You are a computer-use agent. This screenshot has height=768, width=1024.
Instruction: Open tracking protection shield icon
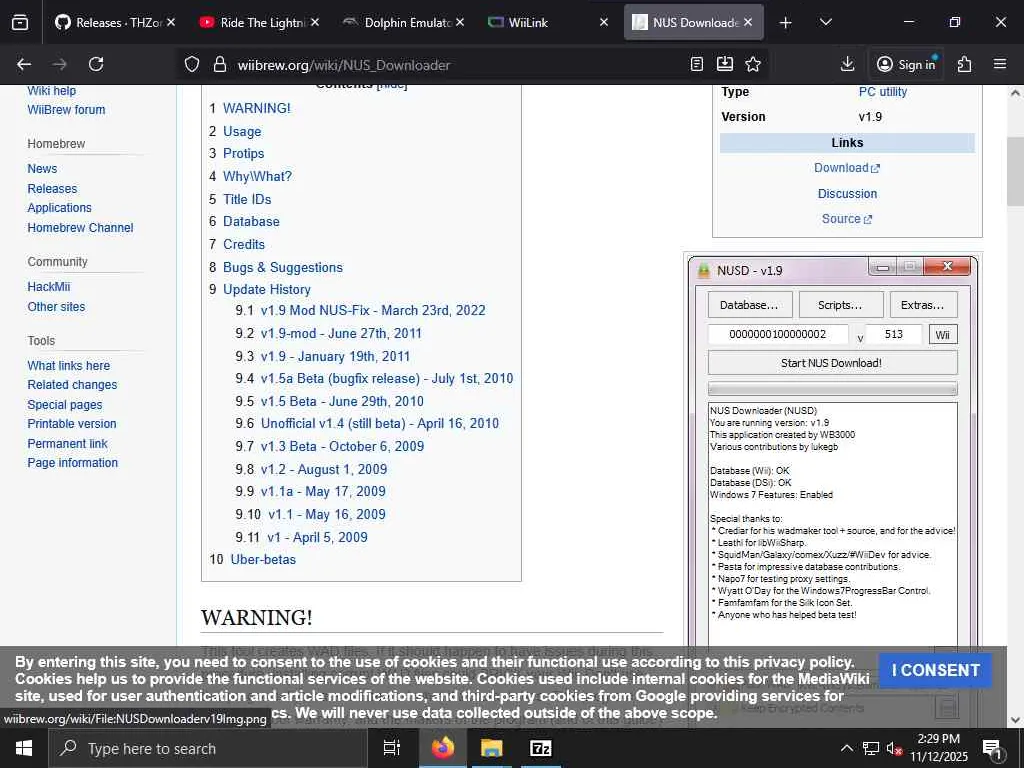[x=191, y=65]
